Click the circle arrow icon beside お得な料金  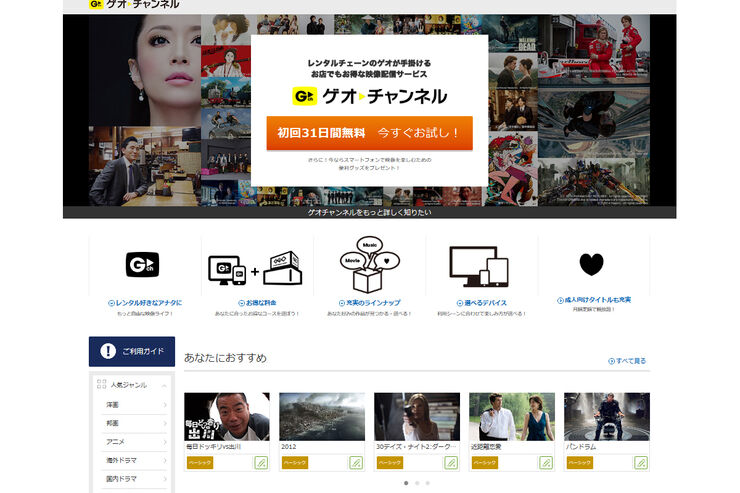(241, 303)
